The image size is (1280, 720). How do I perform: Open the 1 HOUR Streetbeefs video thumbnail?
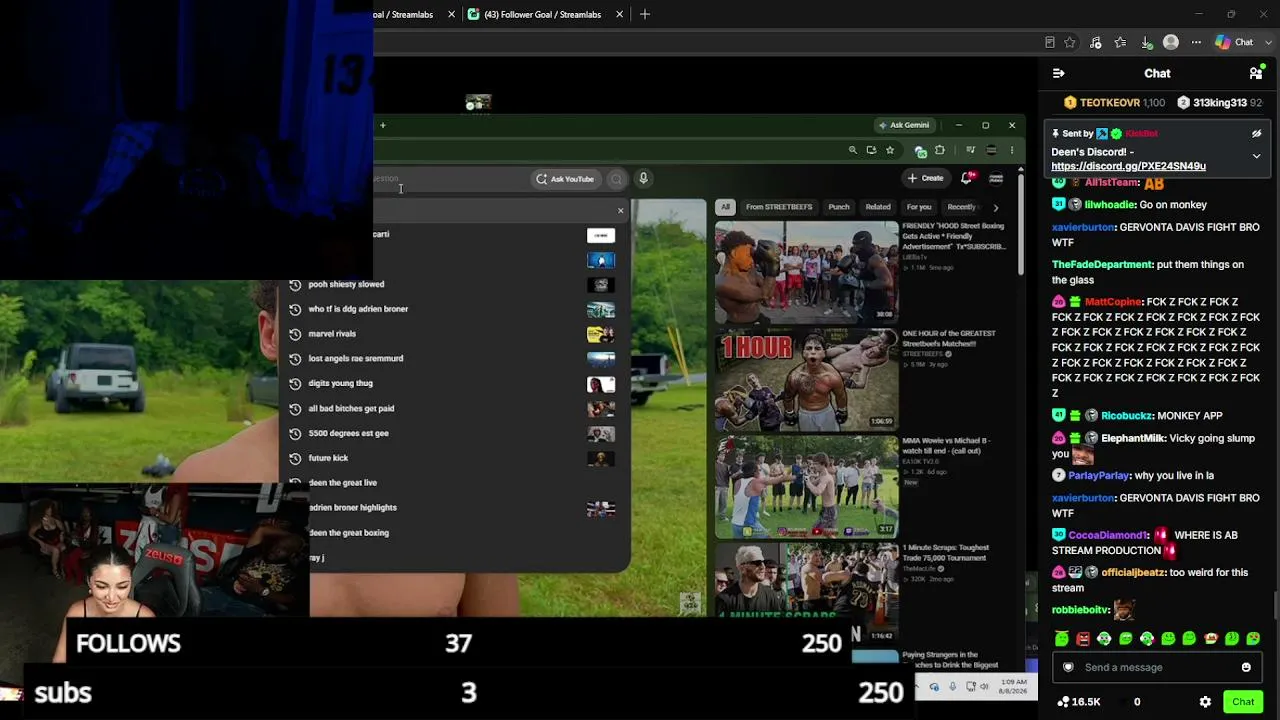(x=806, y=379)
